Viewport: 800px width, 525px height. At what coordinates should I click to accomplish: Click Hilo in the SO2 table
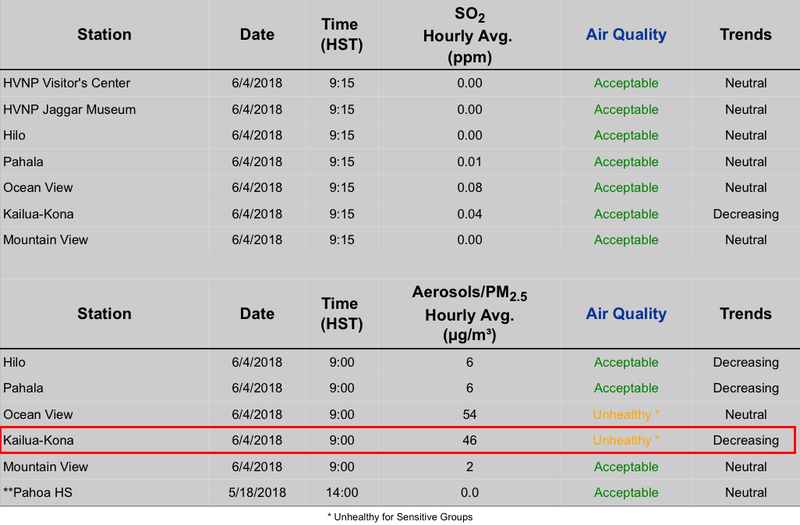click(14, 135)
